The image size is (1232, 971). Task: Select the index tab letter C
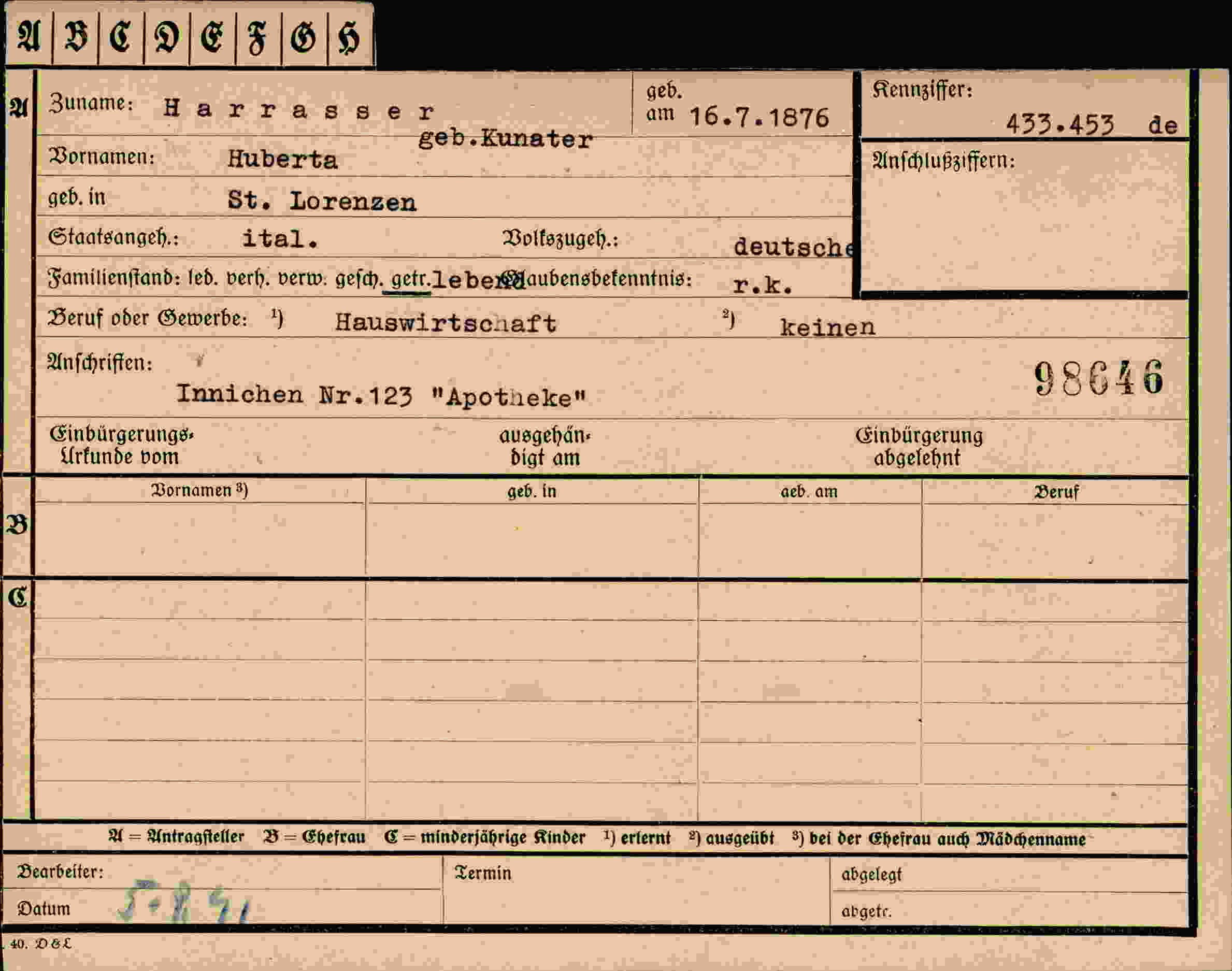121,36
